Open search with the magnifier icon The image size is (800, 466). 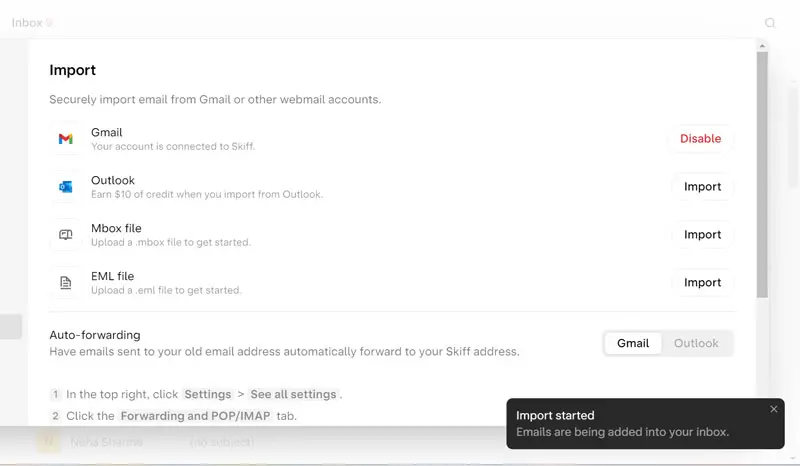[770, 22]
